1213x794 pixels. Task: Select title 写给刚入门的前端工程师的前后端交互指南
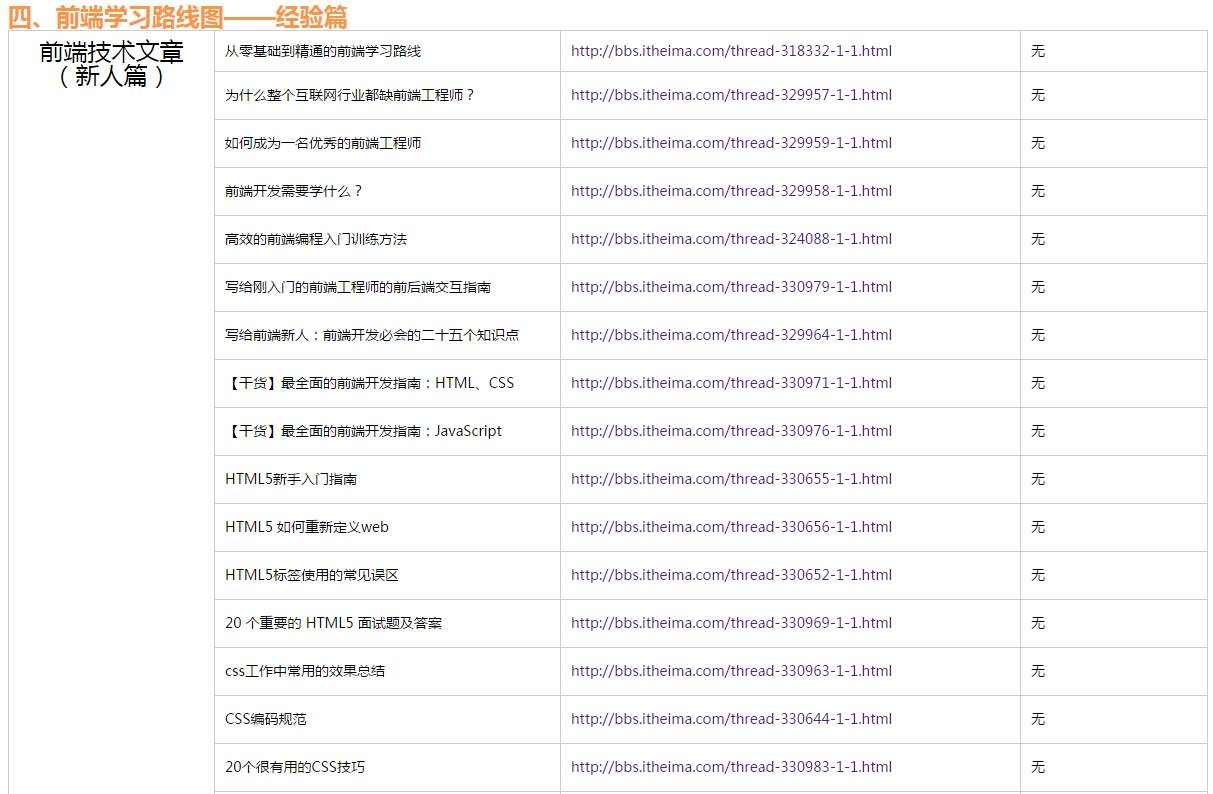click(358, 287)
